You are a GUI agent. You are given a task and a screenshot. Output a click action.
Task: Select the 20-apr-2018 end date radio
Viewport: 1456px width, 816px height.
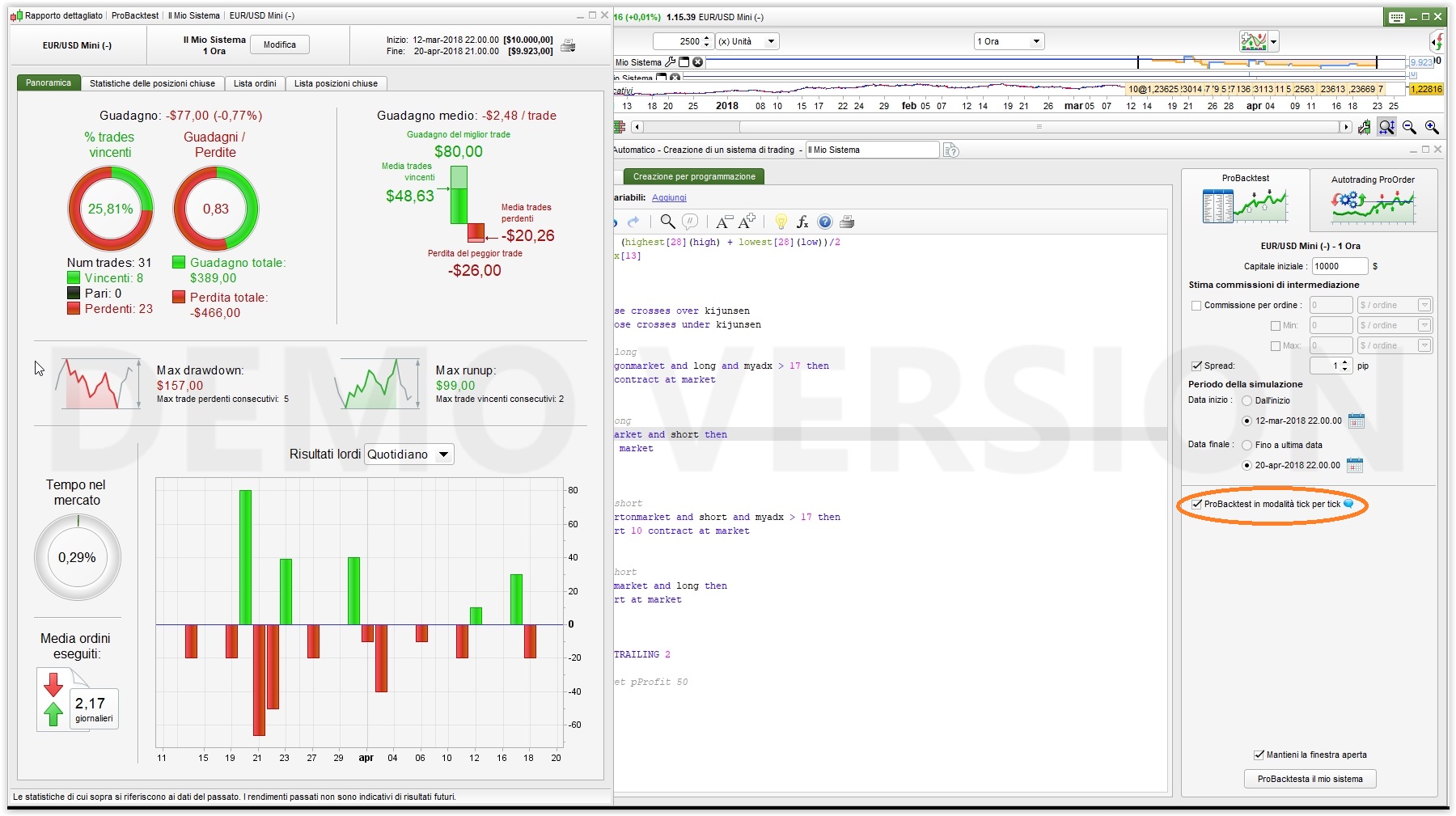point(1247,465)
